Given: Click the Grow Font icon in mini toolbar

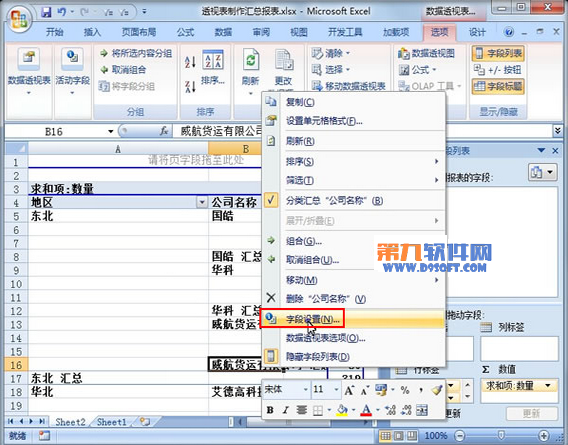Looking at the screenshot, I should [349, 390].
